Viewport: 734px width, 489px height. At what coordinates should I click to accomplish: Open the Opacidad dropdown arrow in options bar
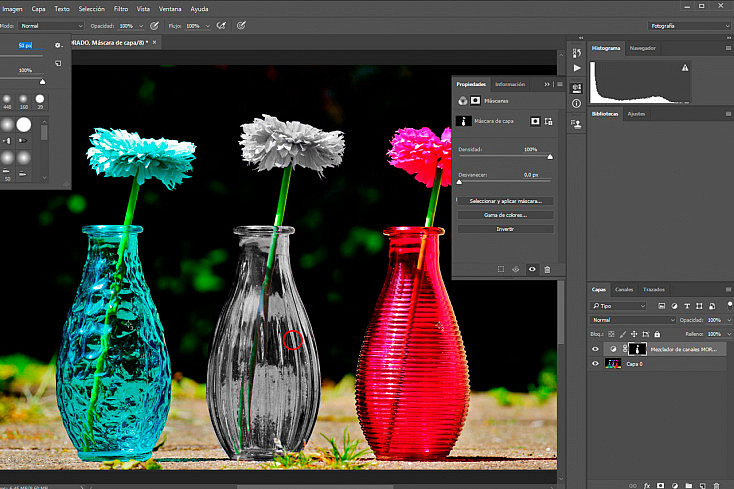coord(141,26)
